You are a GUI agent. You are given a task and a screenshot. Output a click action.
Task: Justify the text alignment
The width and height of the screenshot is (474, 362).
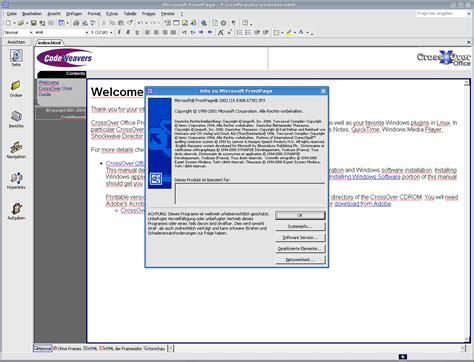[x=173, y=32]
